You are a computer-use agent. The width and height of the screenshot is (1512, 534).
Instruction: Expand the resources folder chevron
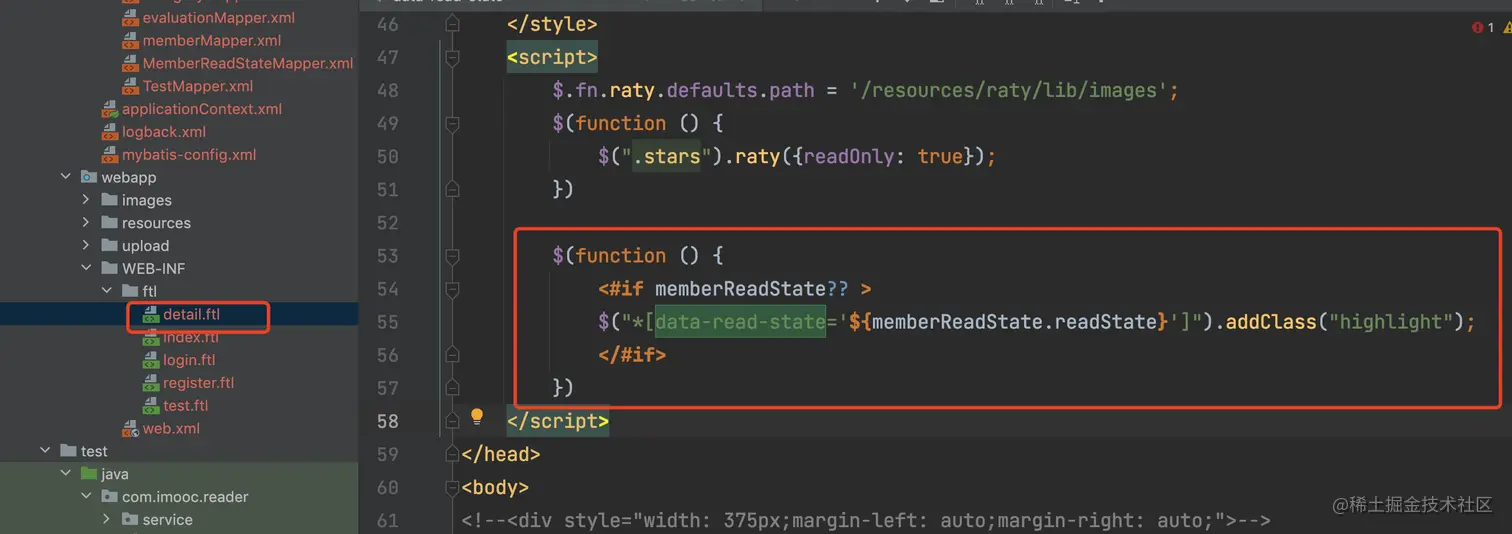(x=87, y=223)
